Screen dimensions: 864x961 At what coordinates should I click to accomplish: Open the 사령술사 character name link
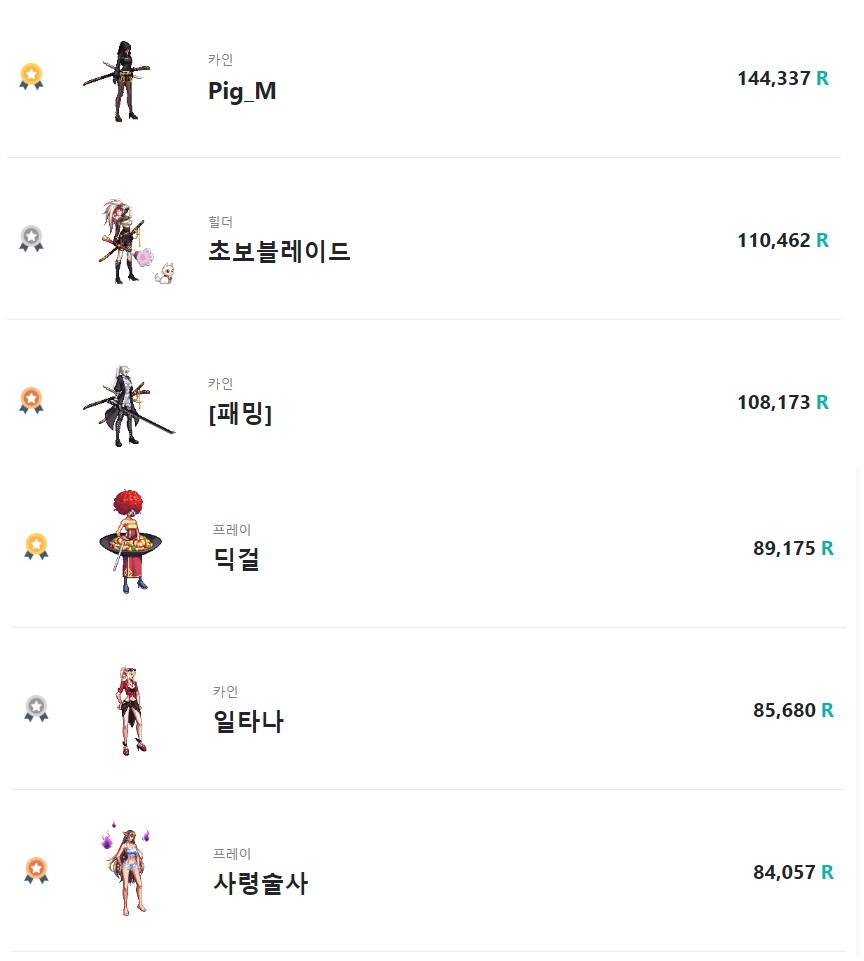260,883
